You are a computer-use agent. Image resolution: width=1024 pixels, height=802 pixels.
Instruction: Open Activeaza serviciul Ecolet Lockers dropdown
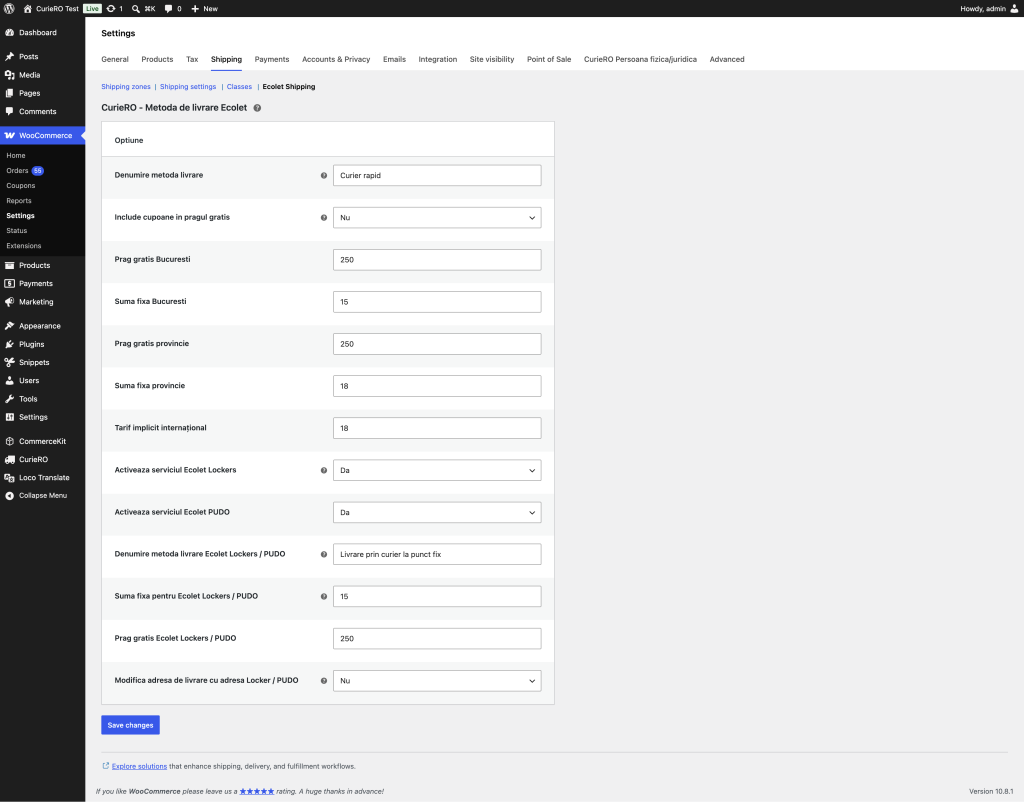[x=437, y=470]
